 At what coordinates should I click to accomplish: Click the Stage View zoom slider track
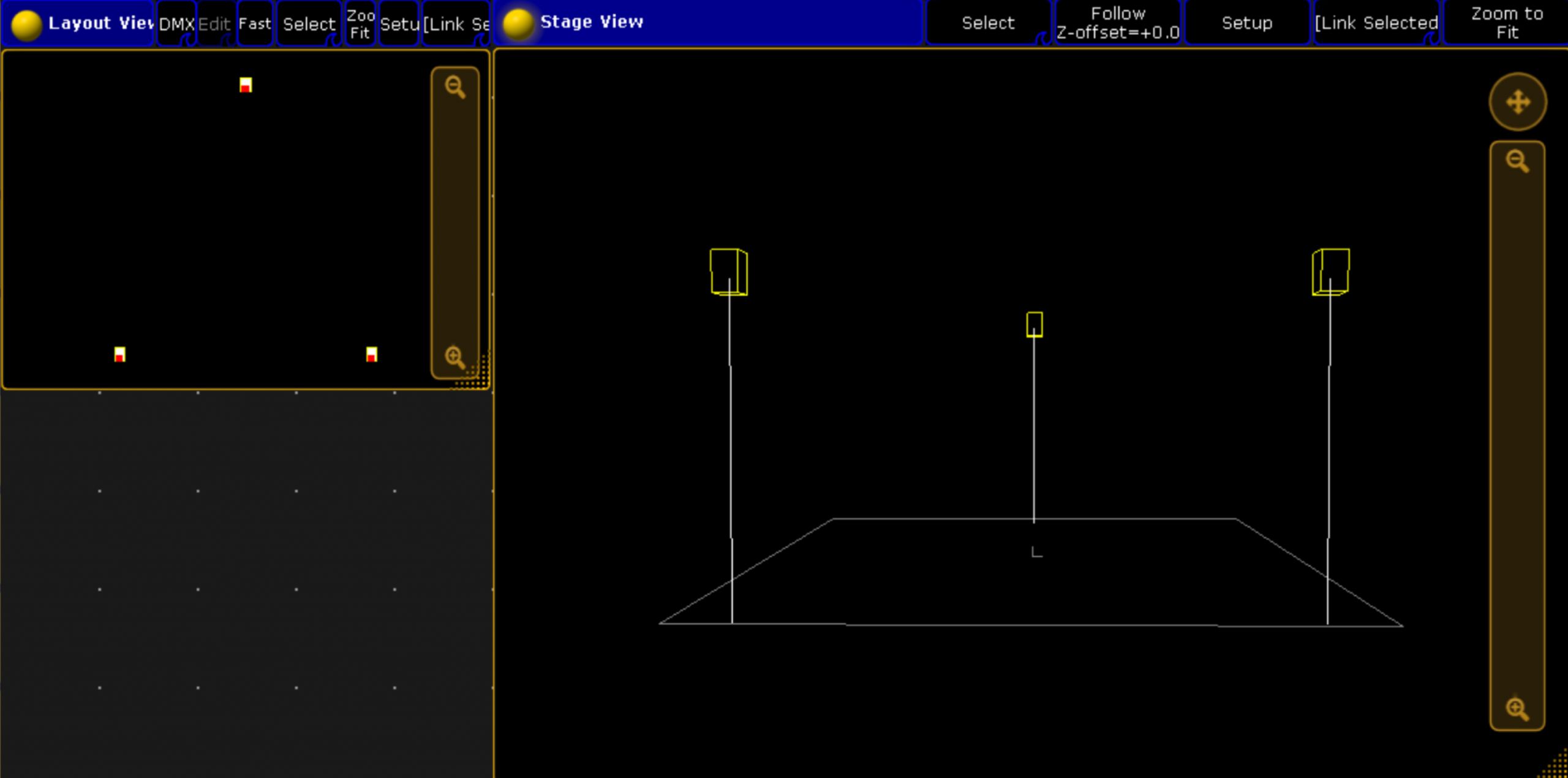[1517, 435]
